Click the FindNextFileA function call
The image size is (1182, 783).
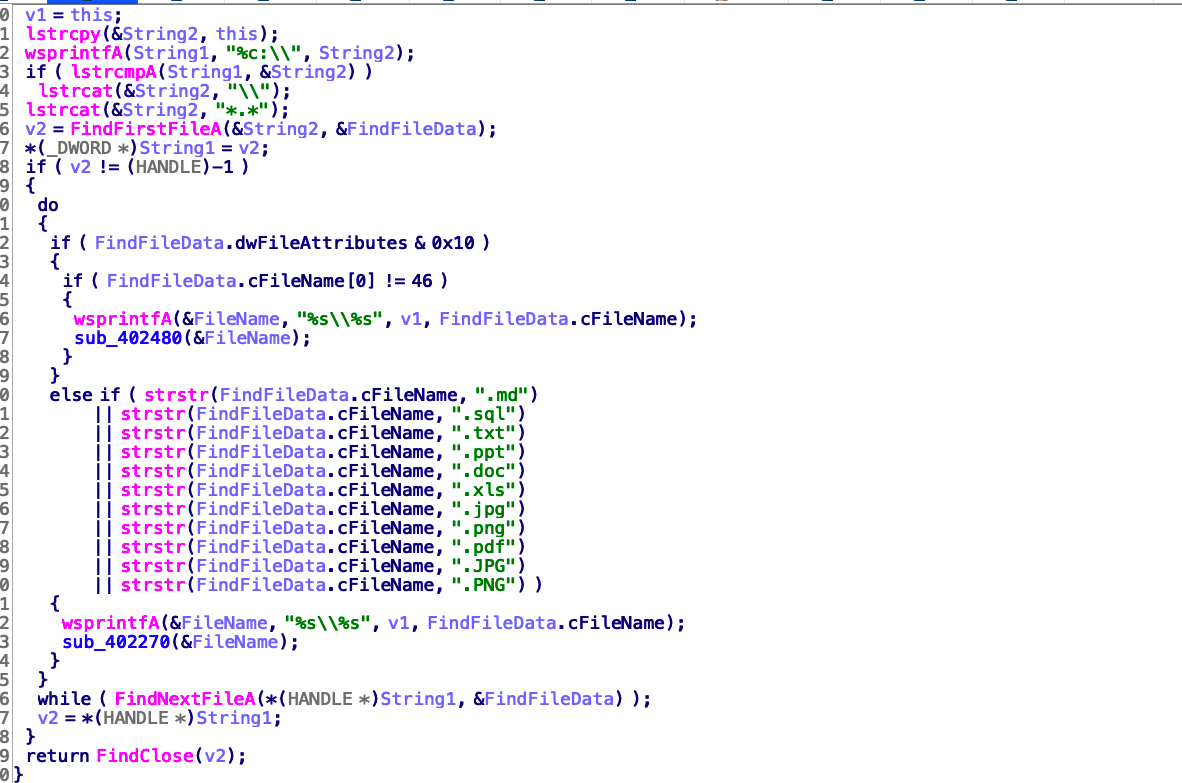185,699
